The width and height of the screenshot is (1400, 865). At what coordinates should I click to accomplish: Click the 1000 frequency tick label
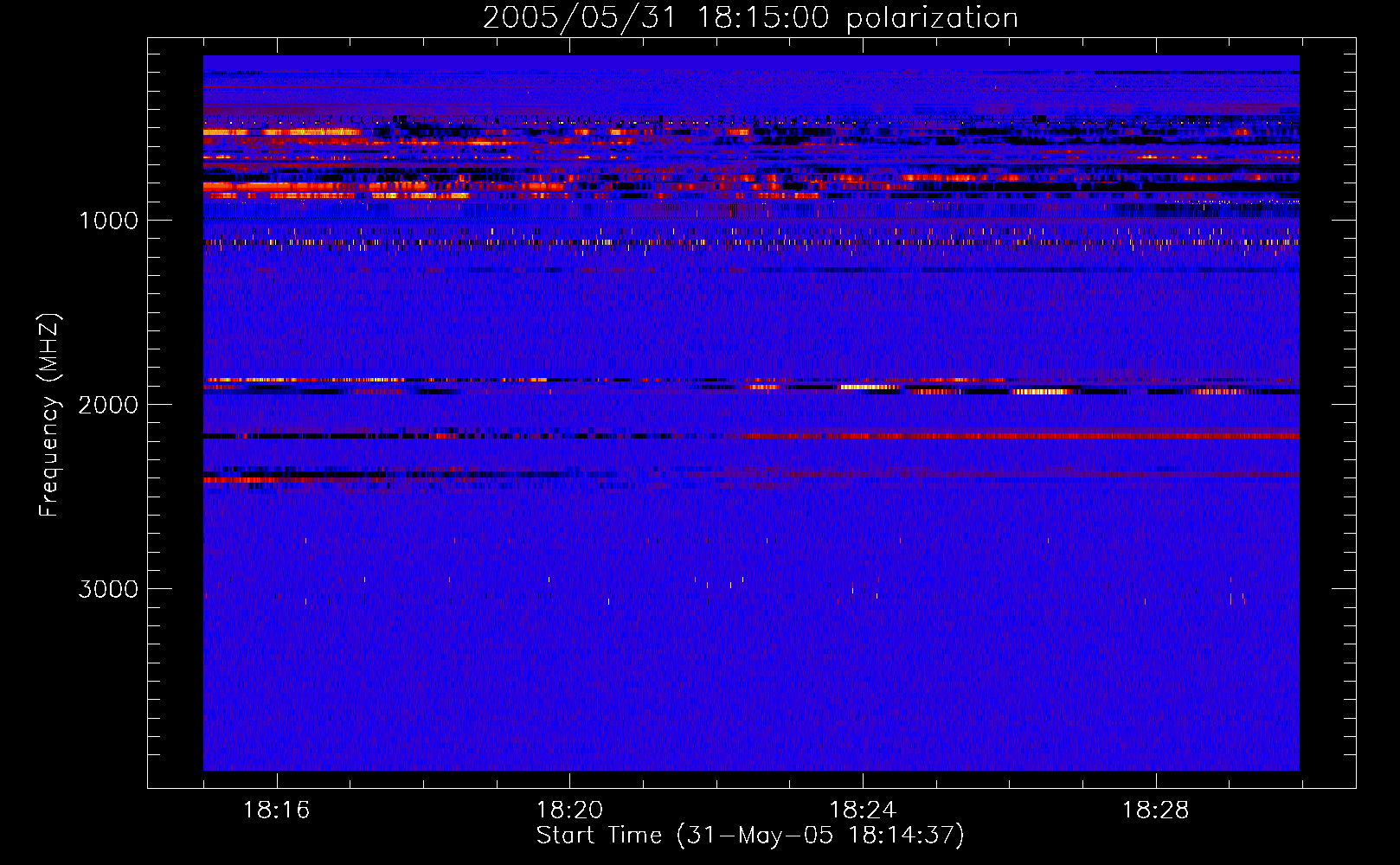108,221
